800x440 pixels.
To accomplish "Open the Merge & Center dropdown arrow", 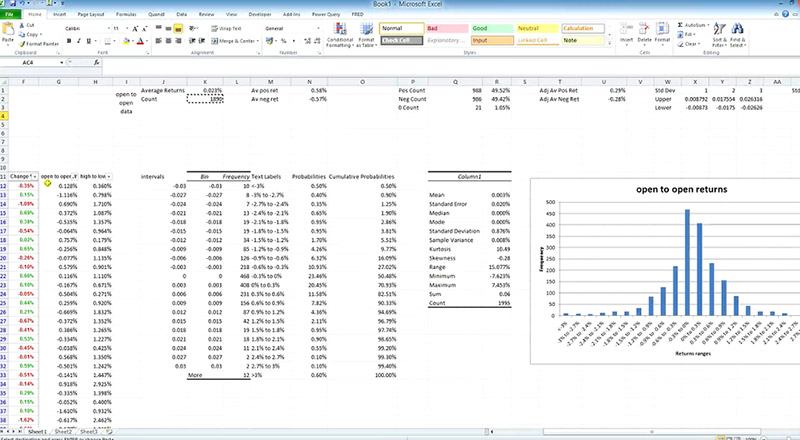I will click(x=258, y=41).
